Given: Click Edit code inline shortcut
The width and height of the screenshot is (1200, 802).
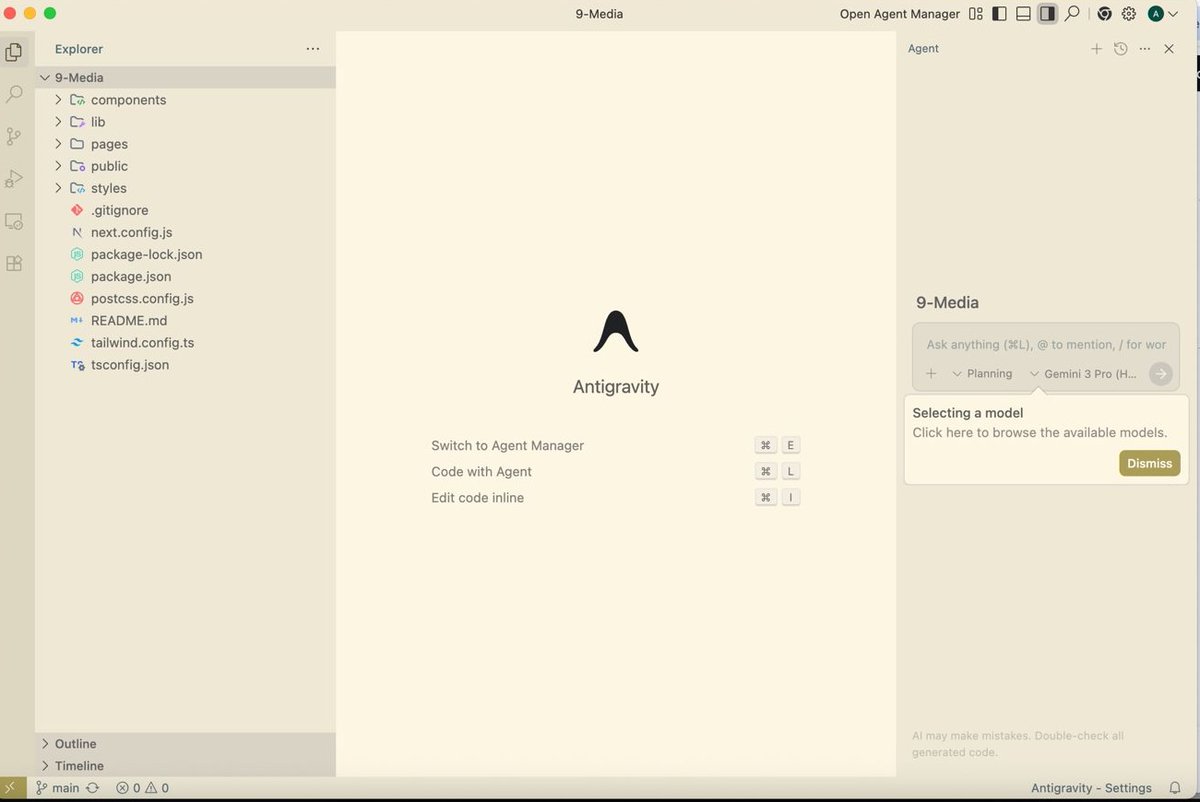Looking at the screenshot, I should (x=615, y=498).
